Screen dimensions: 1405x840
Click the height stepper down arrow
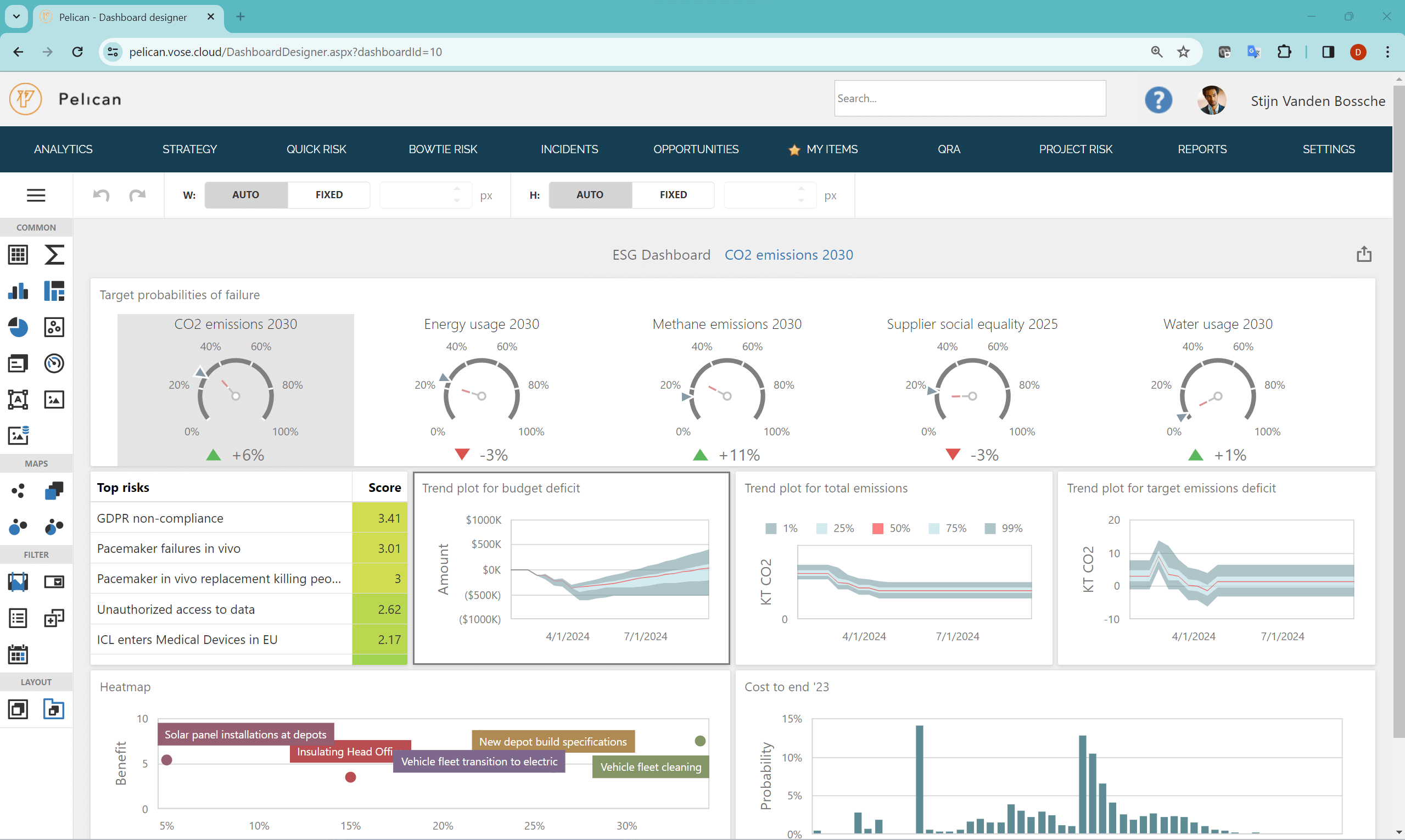pos(801,200)
